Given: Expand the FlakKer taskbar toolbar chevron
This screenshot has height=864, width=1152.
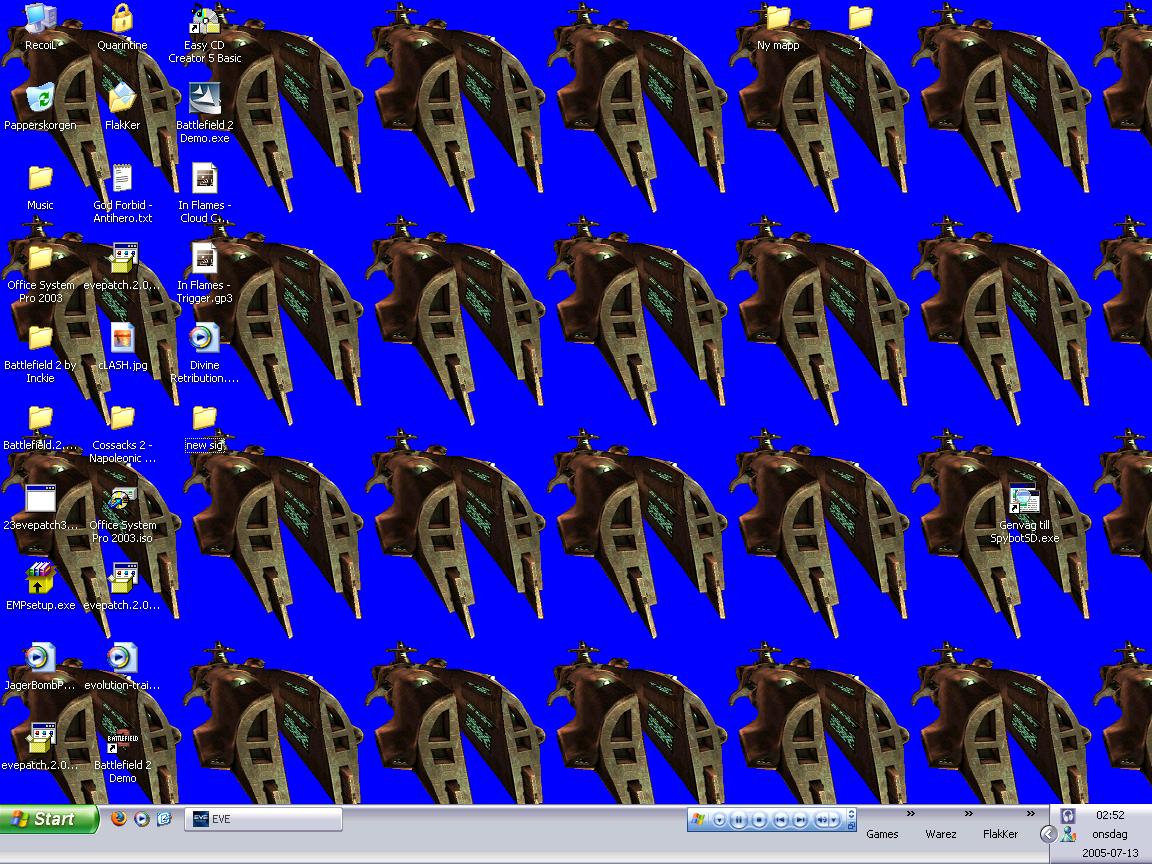Looking at the screenshot, I should pos(1031,813).
